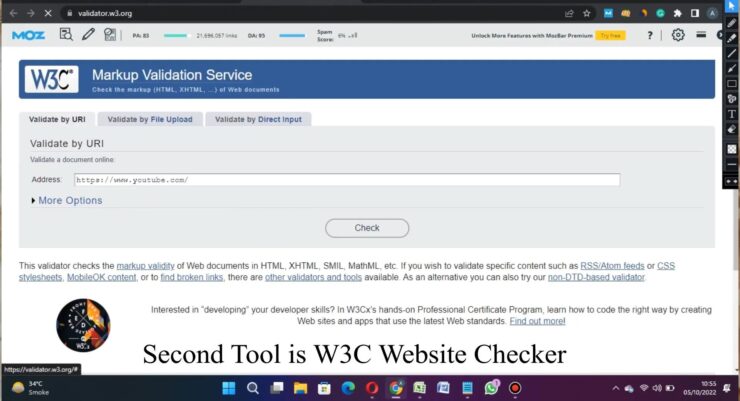Screen dimensions: 740x401
Task: Select the eraser annotation tool
Action: pyautogui.click(x=732, y=129)
